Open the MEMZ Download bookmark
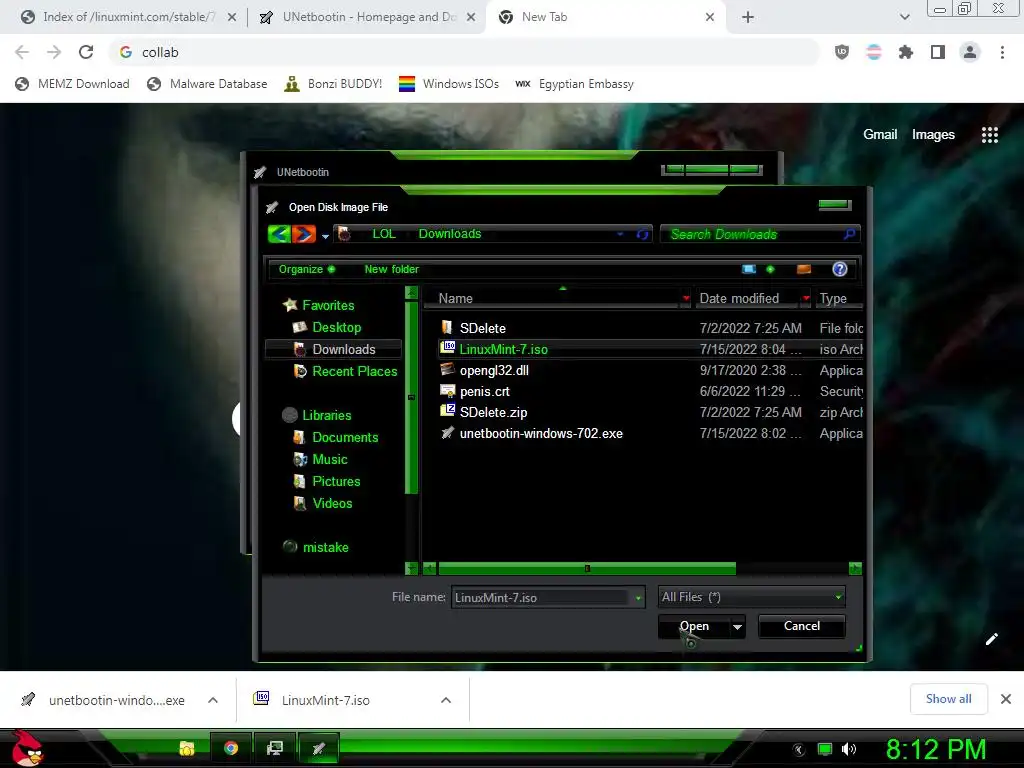Screen dimensions: 1024x768 (72, 84)
